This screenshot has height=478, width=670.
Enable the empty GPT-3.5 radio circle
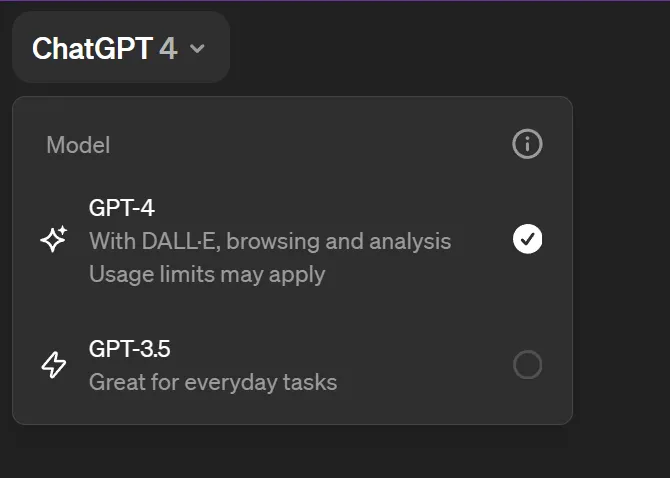(527, 365)
